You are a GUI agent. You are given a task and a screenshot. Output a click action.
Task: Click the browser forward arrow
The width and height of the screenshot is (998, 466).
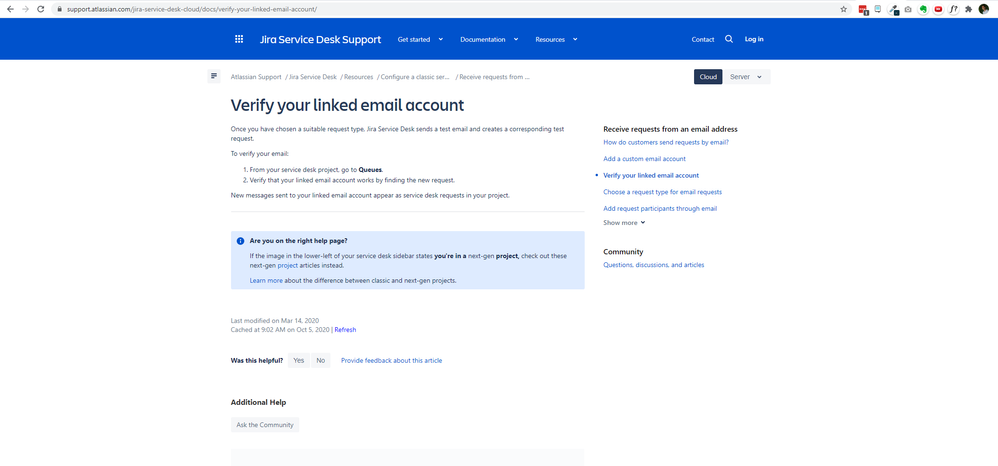click(x=25, y=9)
